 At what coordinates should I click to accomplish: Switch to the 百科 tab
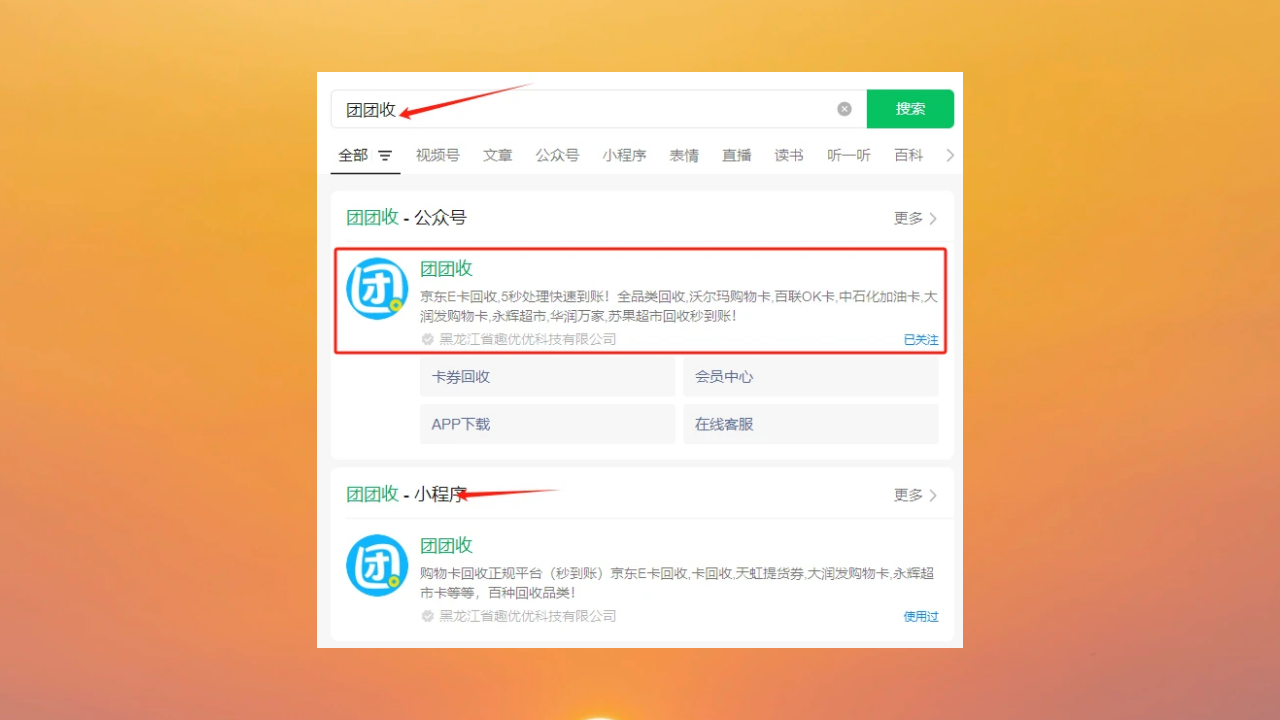[909, 155]
